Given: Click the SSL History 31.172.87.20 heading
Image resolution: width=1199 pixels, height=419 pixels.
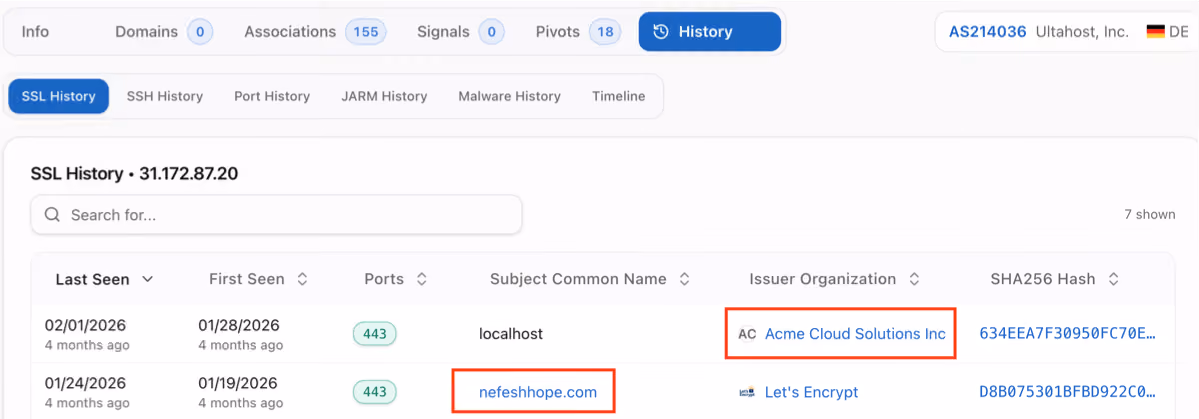Looking at the screenshot, I should [134, 174].
